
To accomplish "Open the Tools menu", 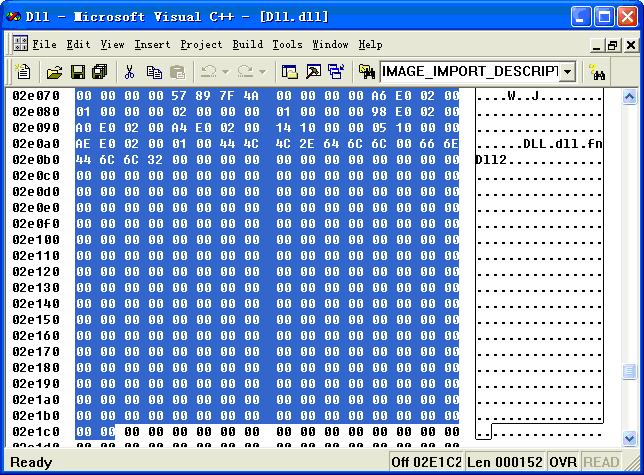I will pos(288,44).
